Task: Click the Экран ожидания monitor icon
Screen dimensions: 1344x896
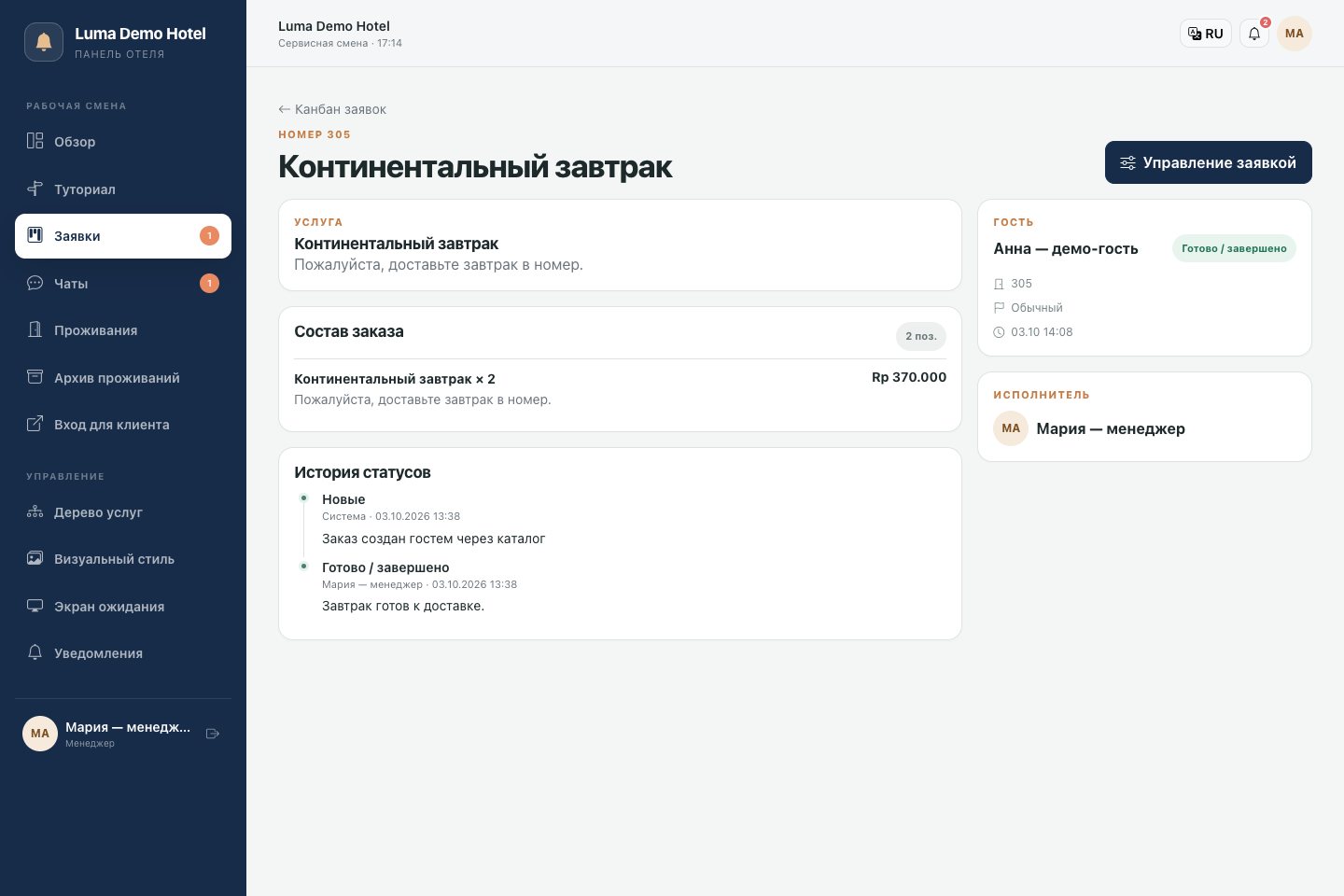Action: (35, 606)
